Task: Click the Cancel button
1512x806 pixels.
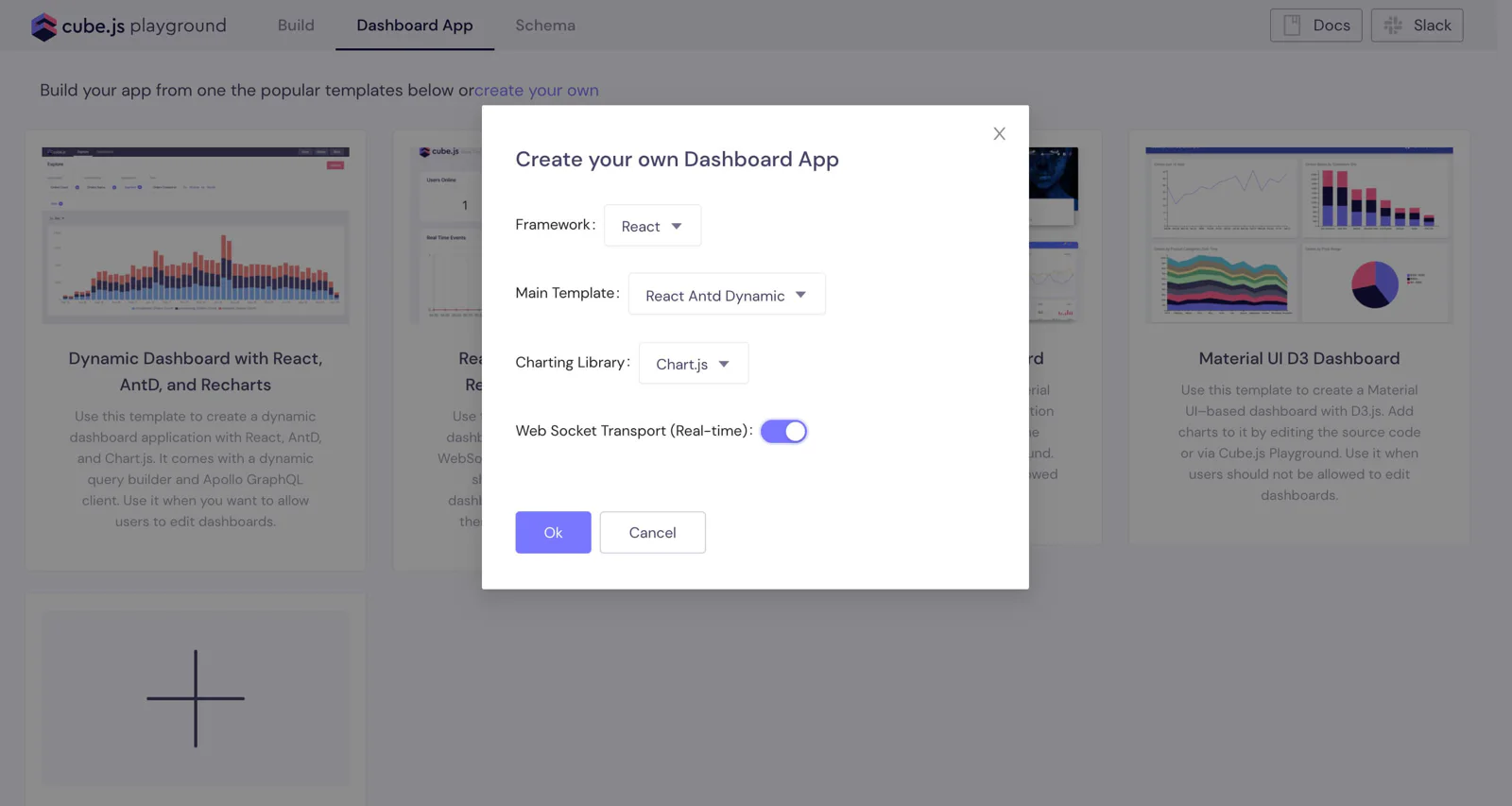Action: point(652,533)
